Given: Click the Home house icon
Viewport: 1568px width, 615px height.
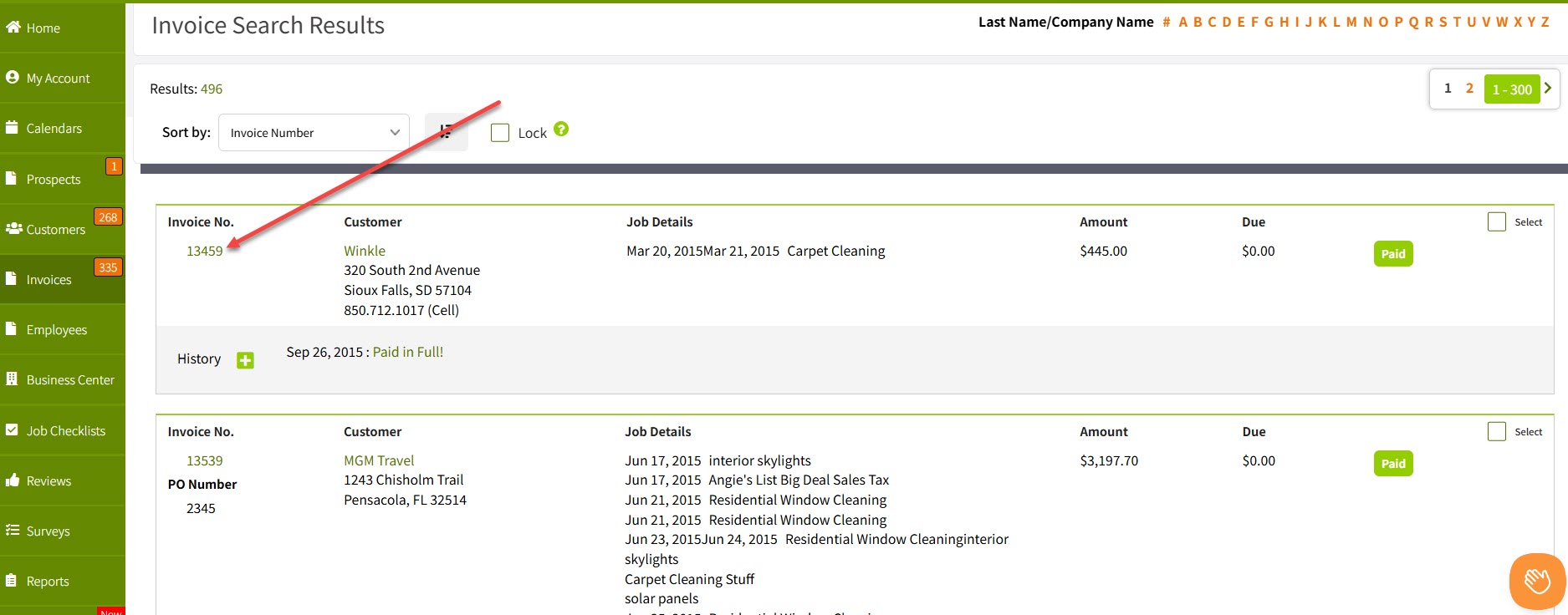Looking at the screenshot, I should 13,27.
